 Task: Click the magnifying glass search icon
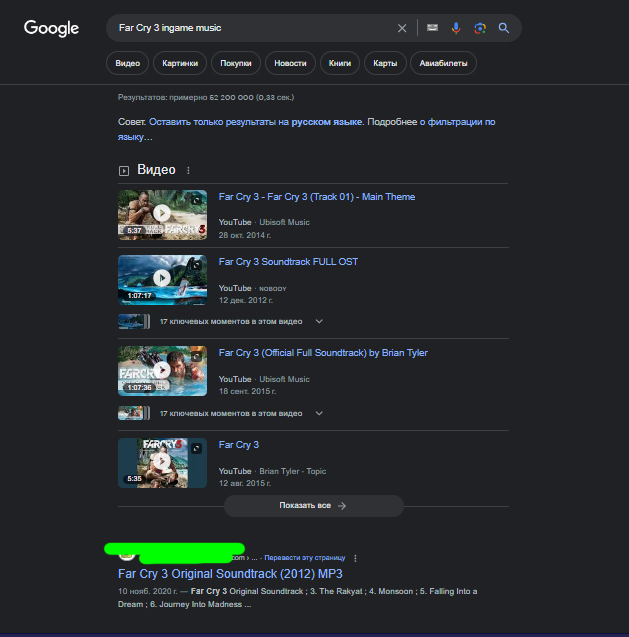(x=504, y=28)
